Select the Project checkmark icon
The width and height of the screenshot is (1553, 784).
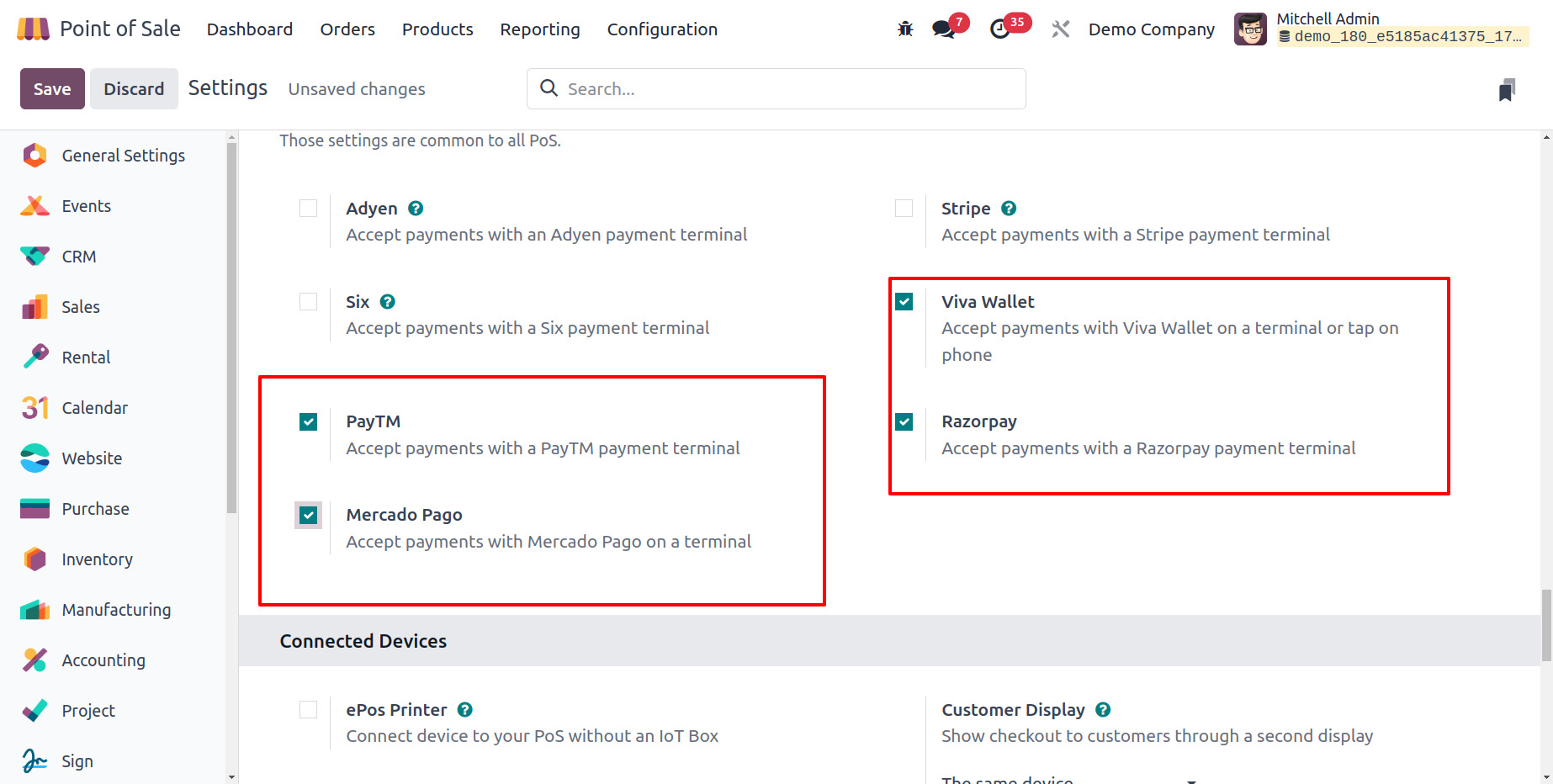pos(34,711)
